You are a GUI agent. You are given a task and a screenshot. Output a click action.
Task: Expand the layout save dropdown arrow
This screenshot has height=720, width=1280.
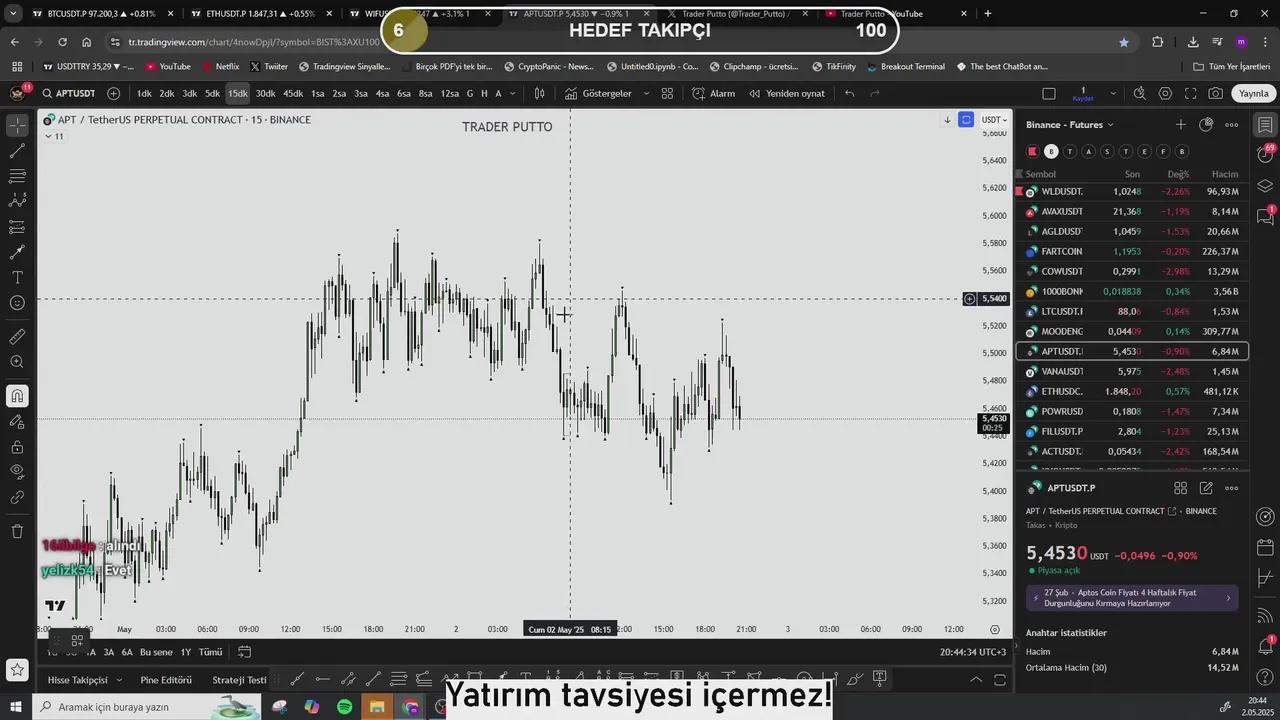coord(1112,93)
